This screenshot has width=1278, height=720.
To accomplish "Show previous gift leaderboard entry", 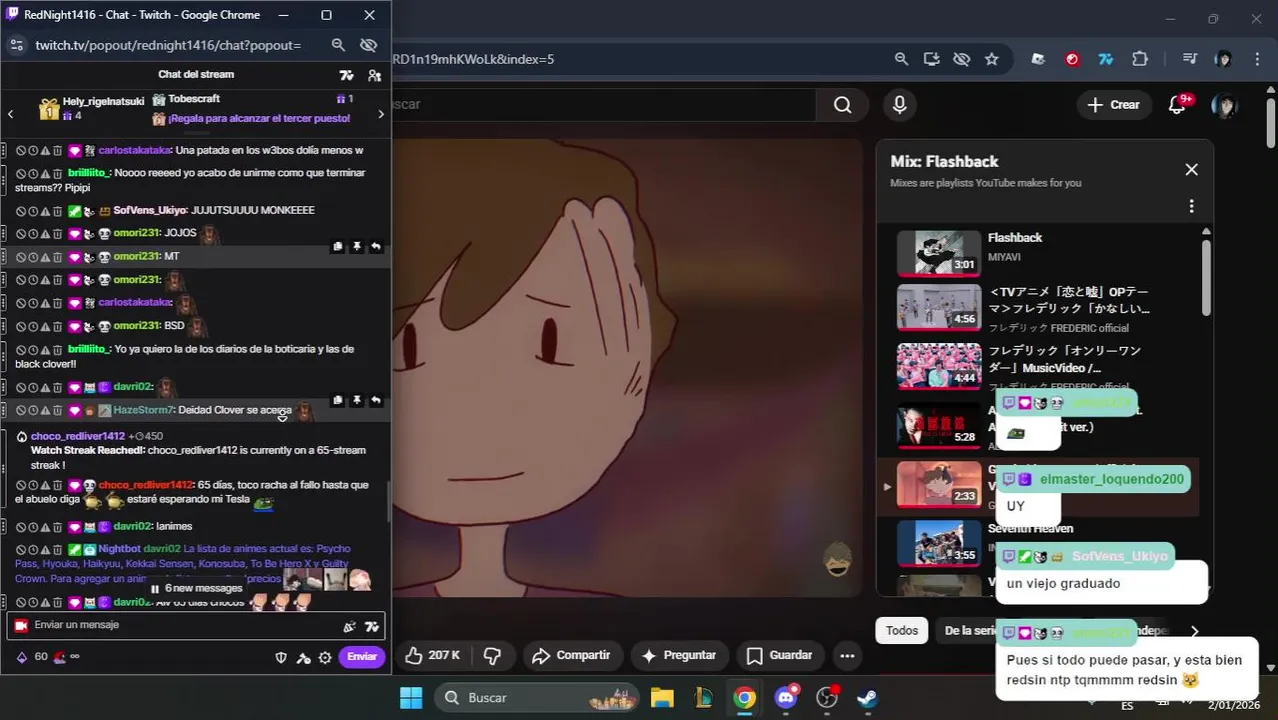I will [11, 114].
